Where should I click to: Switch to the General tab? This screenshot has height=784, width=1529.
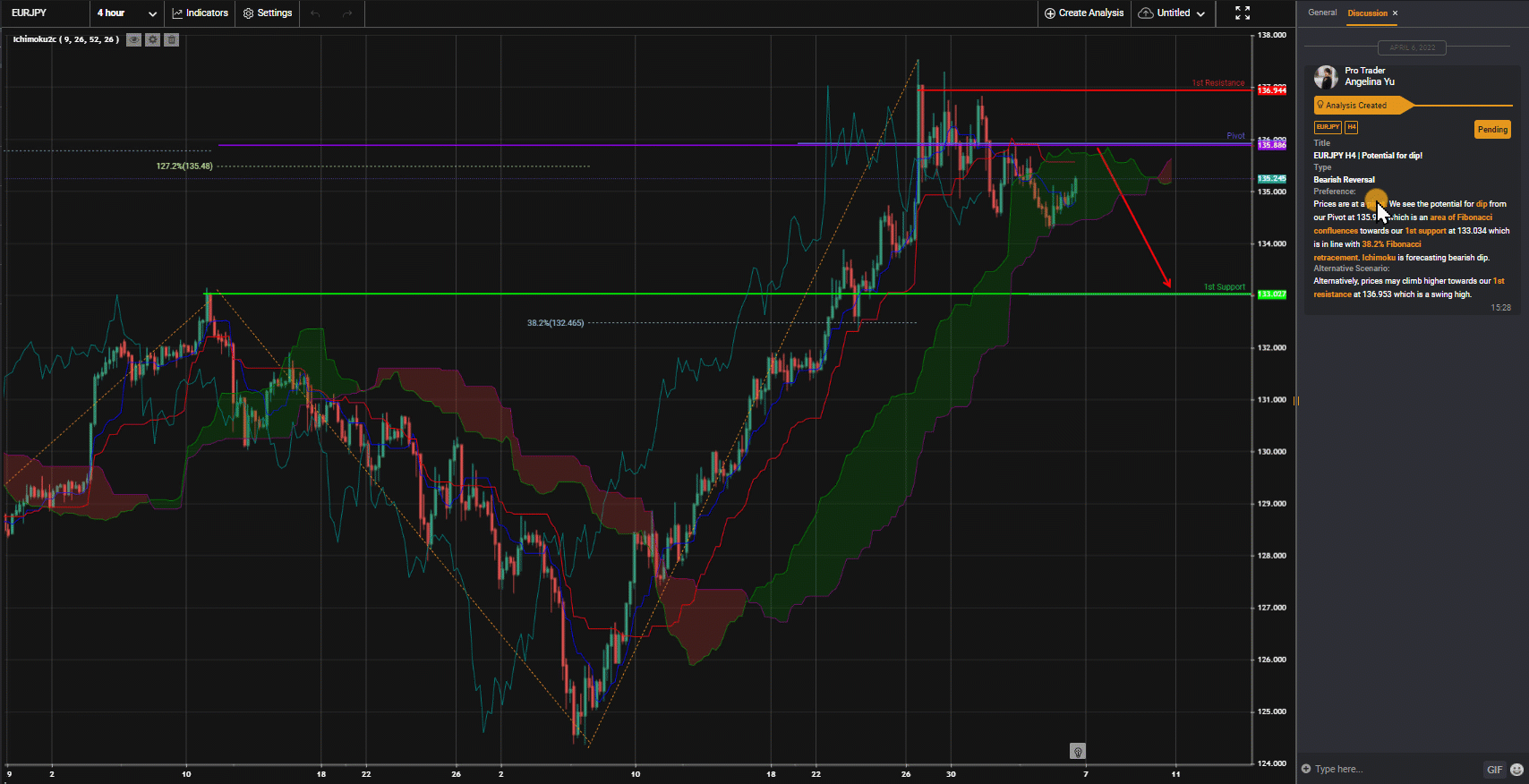pos(1322,13)
